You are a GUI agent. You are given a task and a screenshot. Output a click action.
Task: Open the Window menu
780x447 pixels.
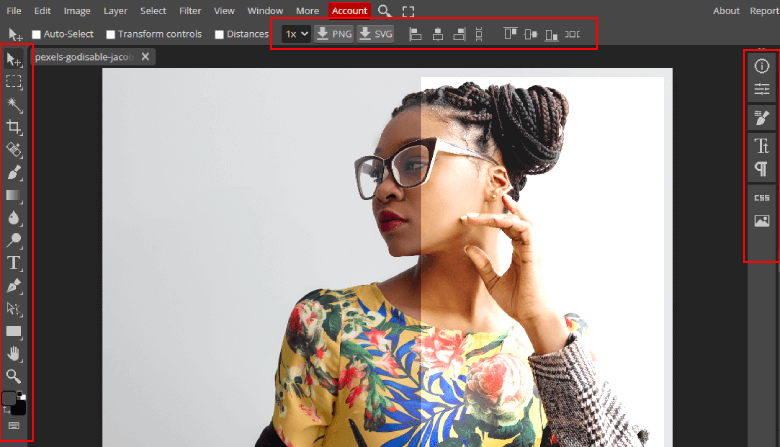tap(265, 11)
